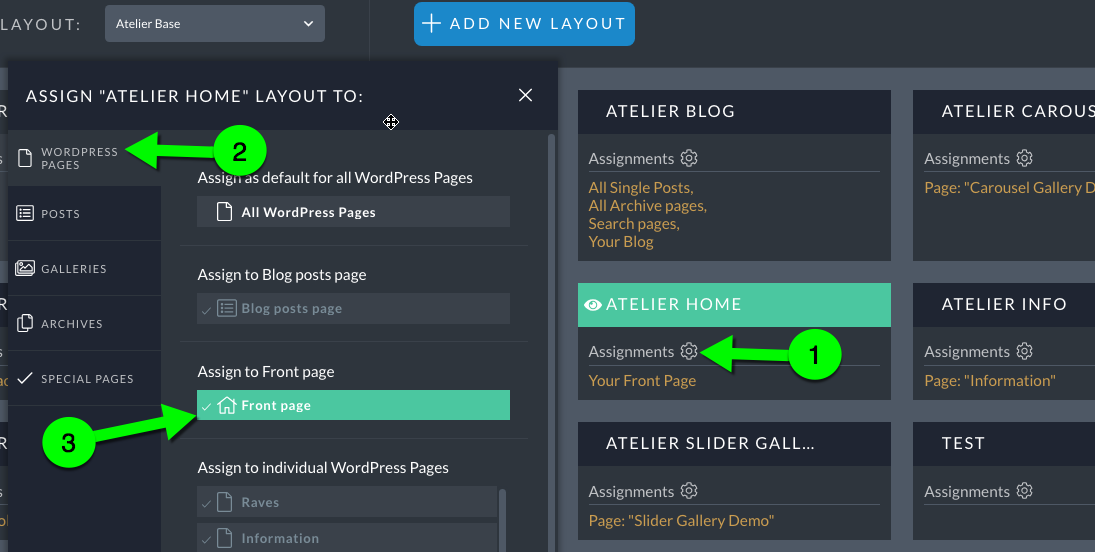Toggle the Blog posts page assignment
Screen dimensions: 1095x552
[x=353, y=308]
